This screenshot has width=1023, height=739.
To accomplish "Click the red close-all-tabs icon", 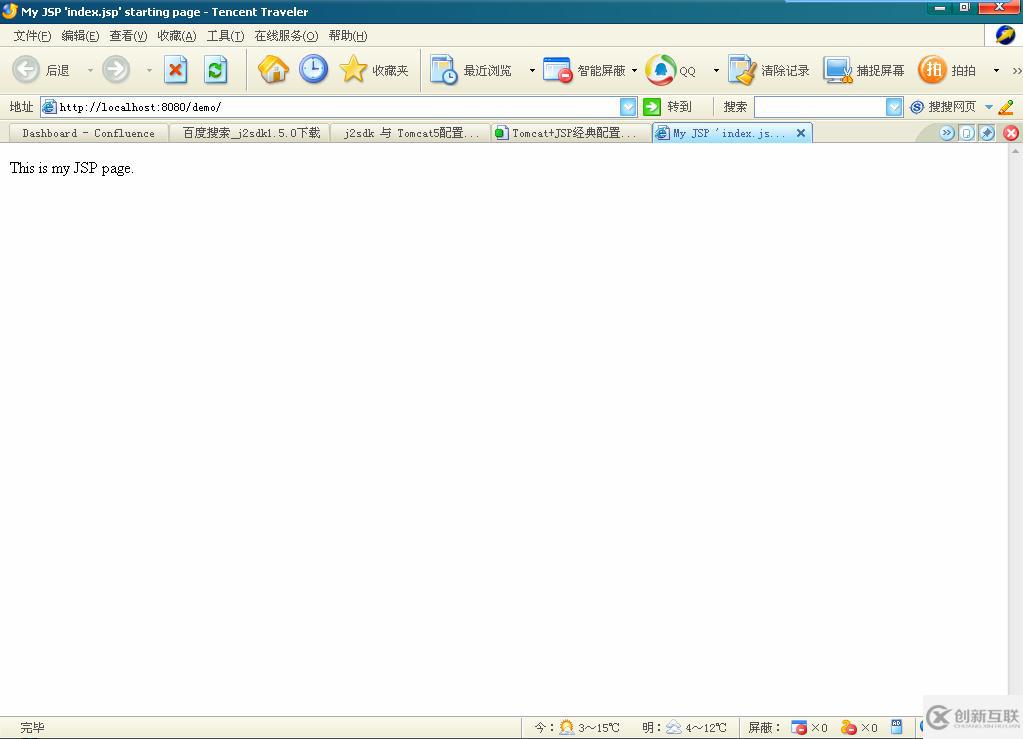I will click(1011, 133).
